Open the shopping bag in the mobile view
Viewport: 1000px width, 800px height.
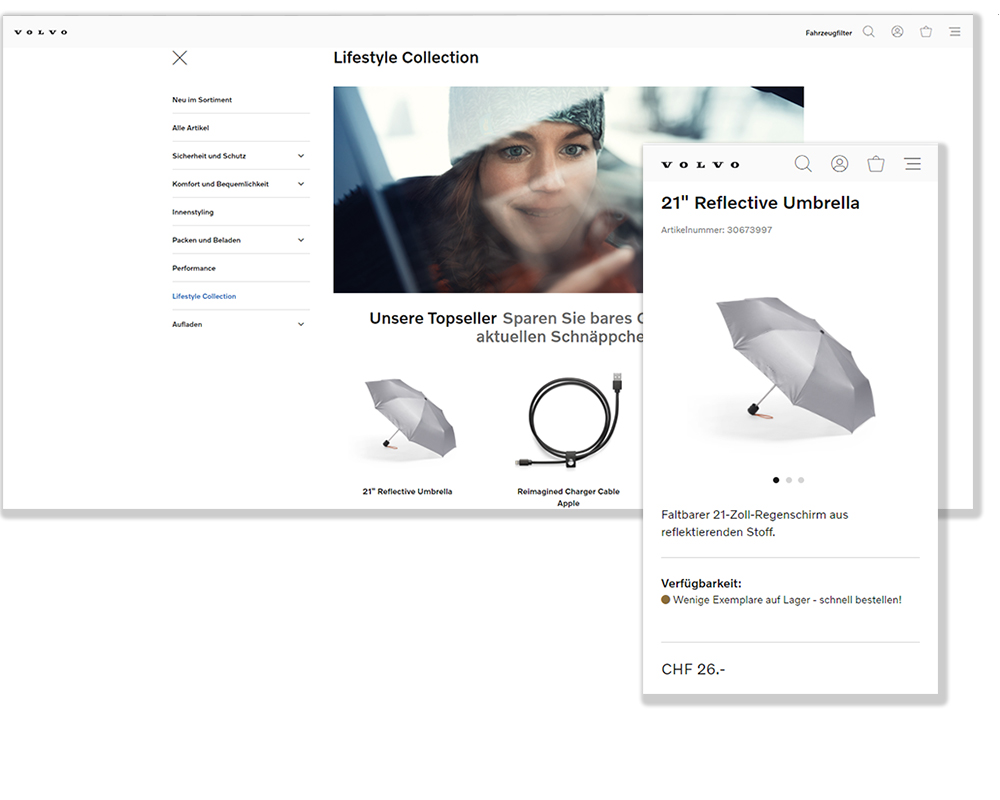[x=876, y=164]
